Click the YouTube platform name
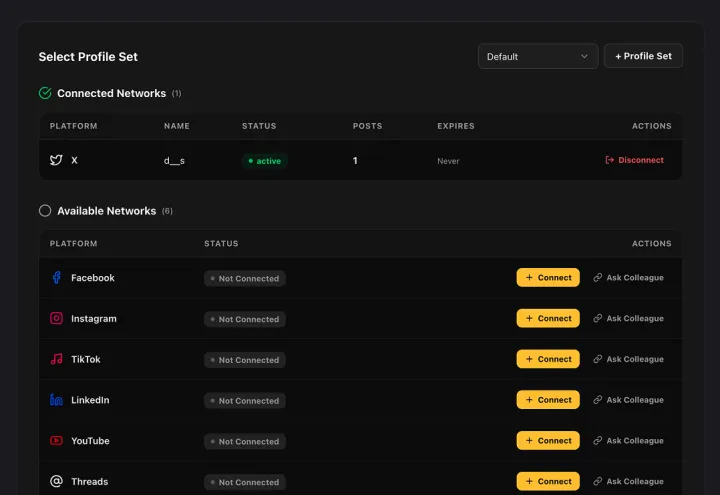The height and width of the screenshot is (495, 720). 90,441
